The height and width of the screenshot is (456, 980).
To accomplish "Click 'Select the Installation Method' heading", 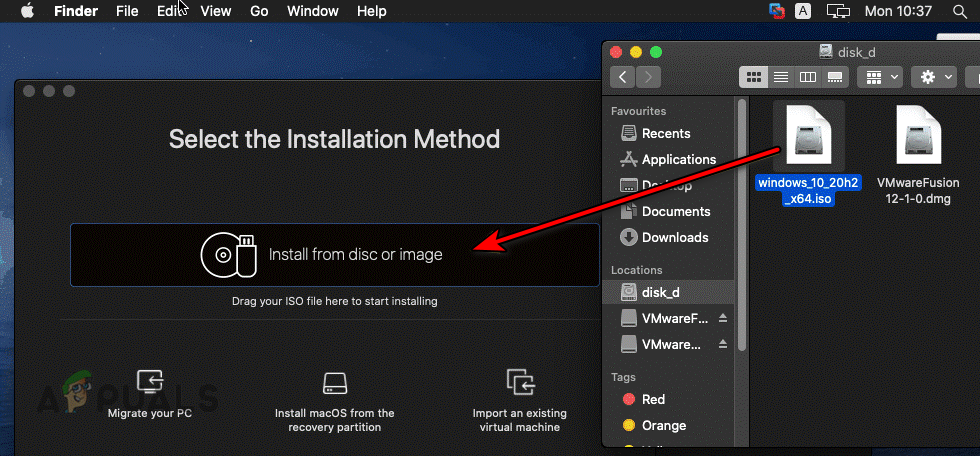I will point(334,138).
